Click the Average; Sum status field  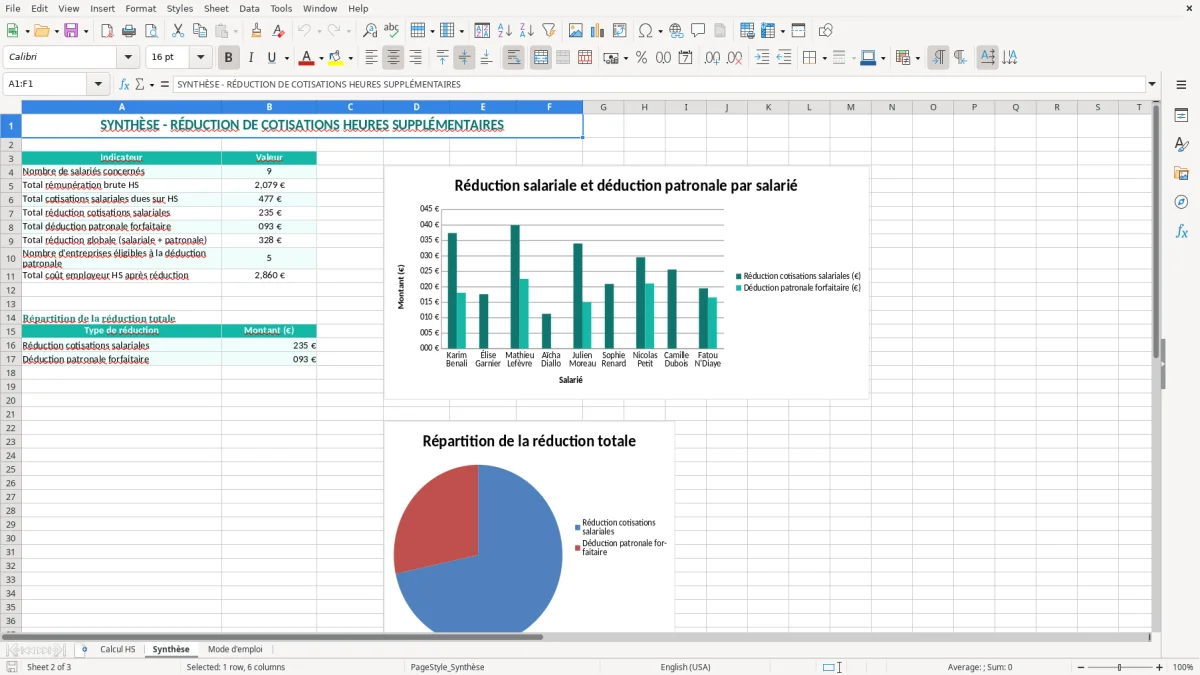[979, 667]
